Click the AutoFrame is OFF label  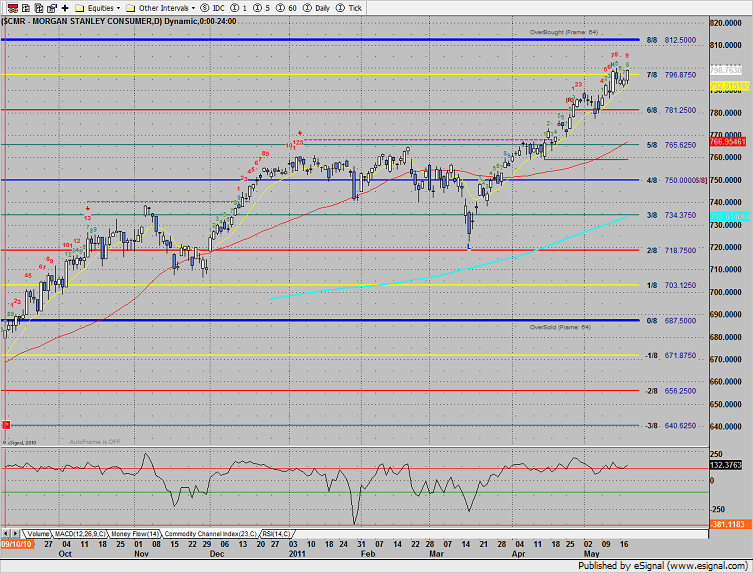click(95, 441)
